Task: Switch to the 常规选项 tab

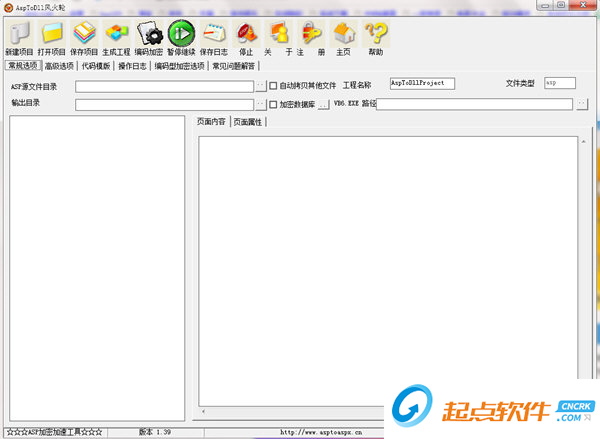Action: pos(23,66)
